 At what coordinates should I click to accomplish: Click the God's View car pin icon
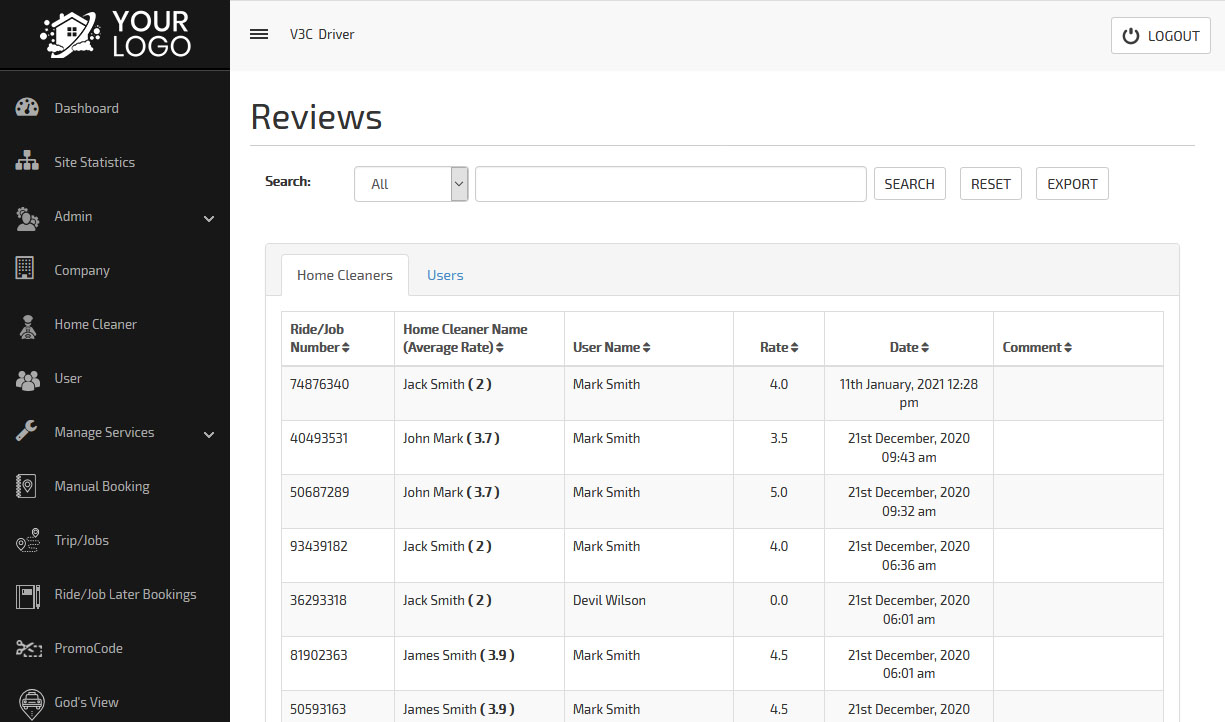[30, 703]
